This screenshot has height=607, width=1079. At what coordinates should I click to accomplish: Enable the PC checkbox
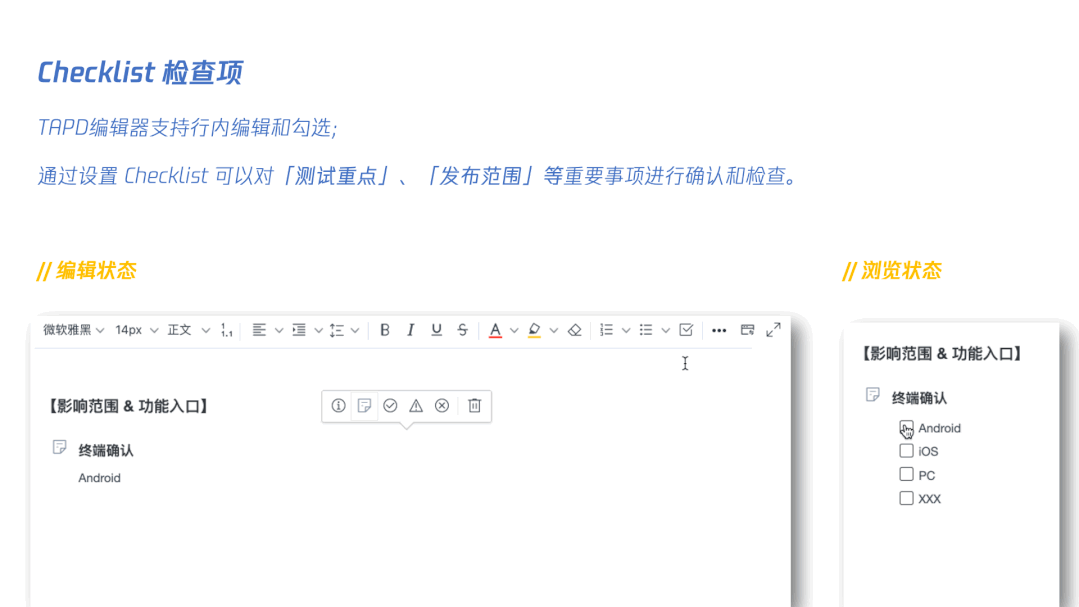[906, 474]
